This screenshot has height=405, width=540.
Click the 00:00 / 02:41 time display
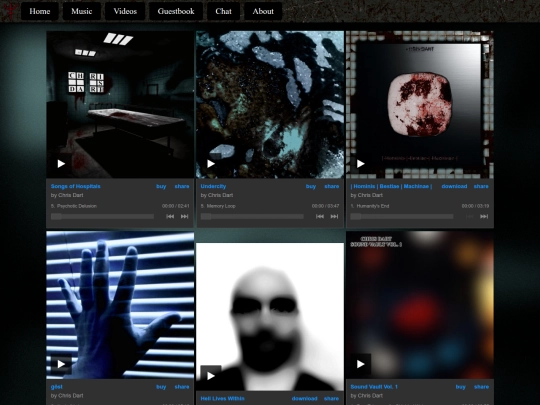[x=176, y=206]
